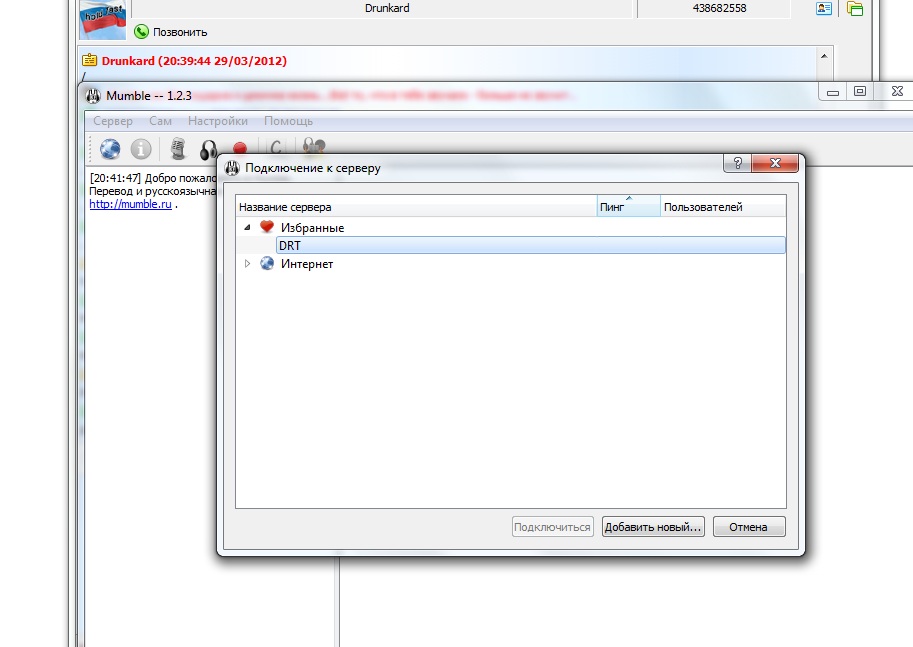Open the Настройки menu
The height and width of the screenshot is (647, 913).
click(x=218, y=121)
